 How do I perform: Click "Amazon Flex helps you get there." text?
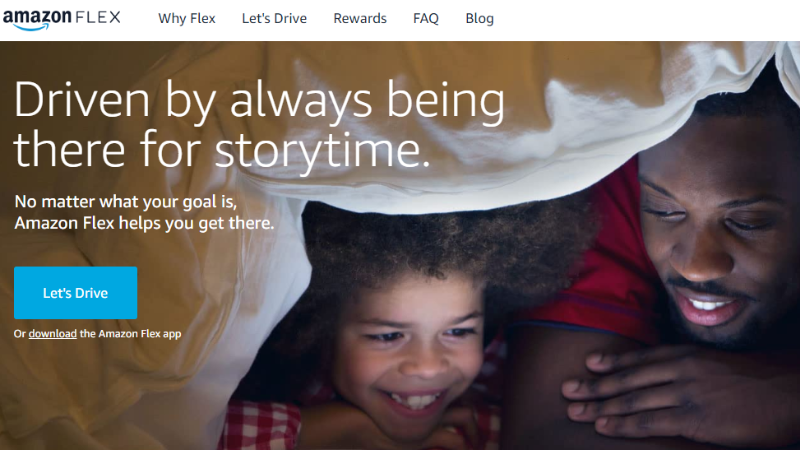pyautogui.click(x=144, y=223)
